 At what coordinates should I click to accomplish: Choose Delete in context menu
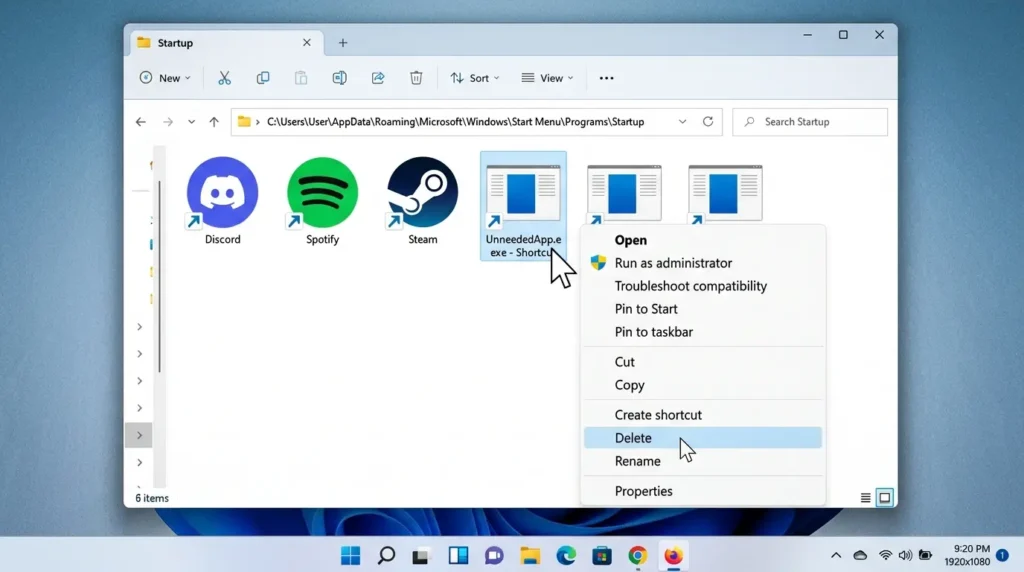703,437
